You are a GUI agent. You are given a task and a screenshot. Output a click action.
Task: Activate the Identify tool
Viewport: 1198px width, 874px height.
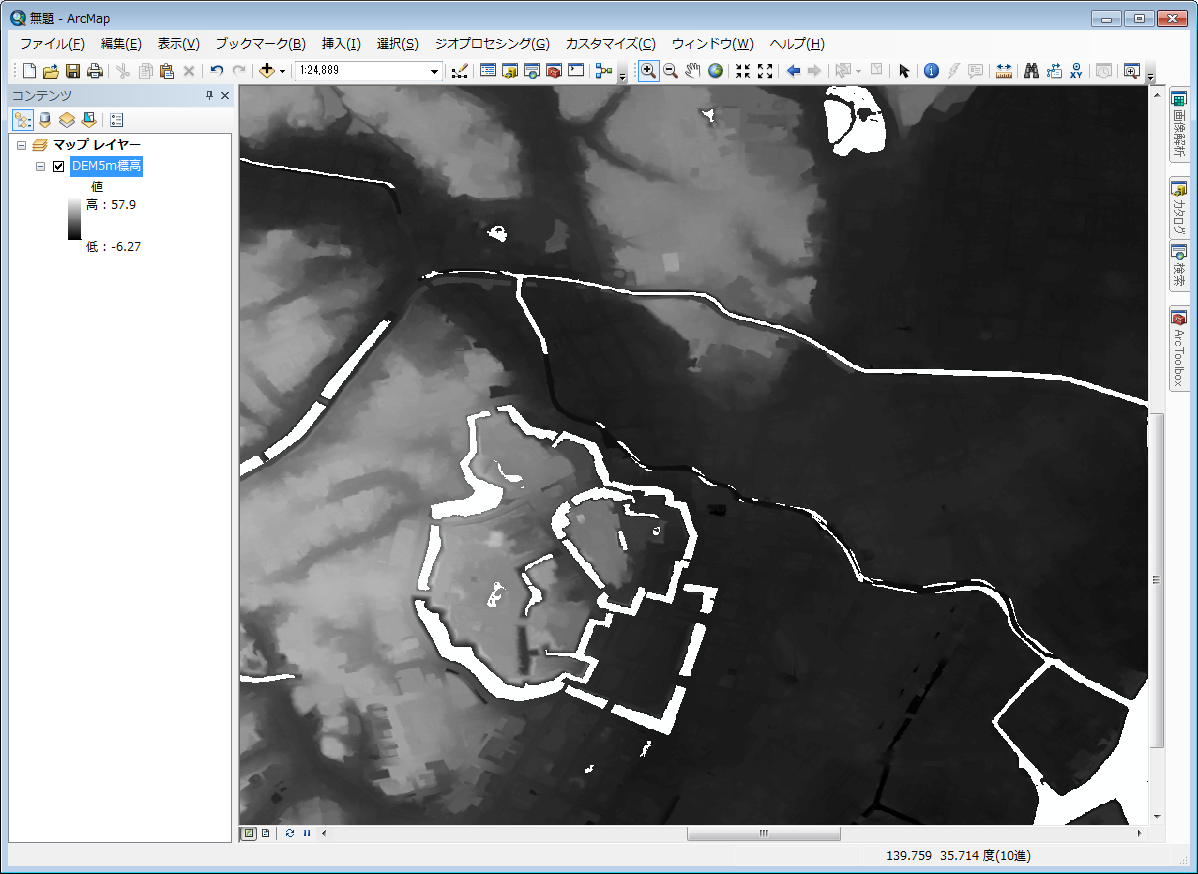[x=931, y=71]
